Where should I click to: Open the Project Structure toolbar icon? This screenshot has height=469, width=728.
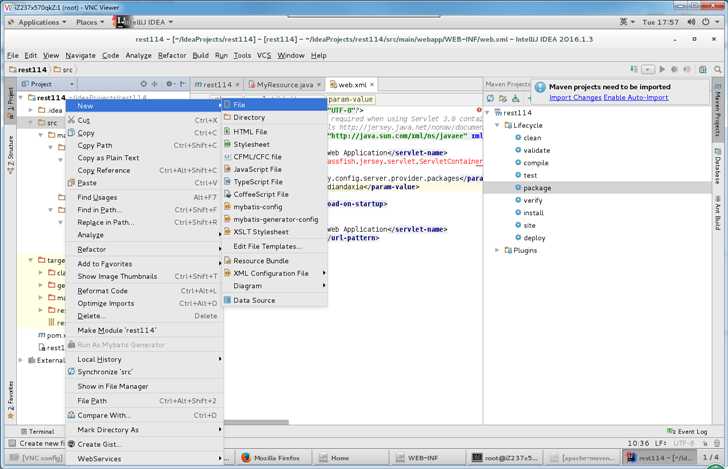tap(702, 69)
